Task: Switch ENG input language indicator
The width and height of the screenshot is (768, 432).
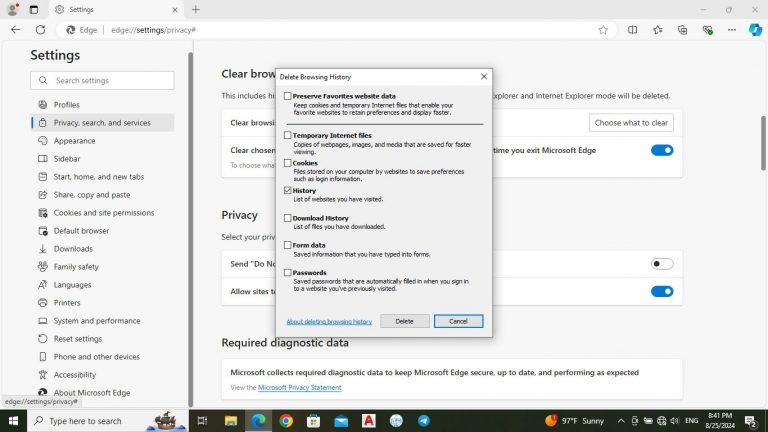Action: click(692, 421)
